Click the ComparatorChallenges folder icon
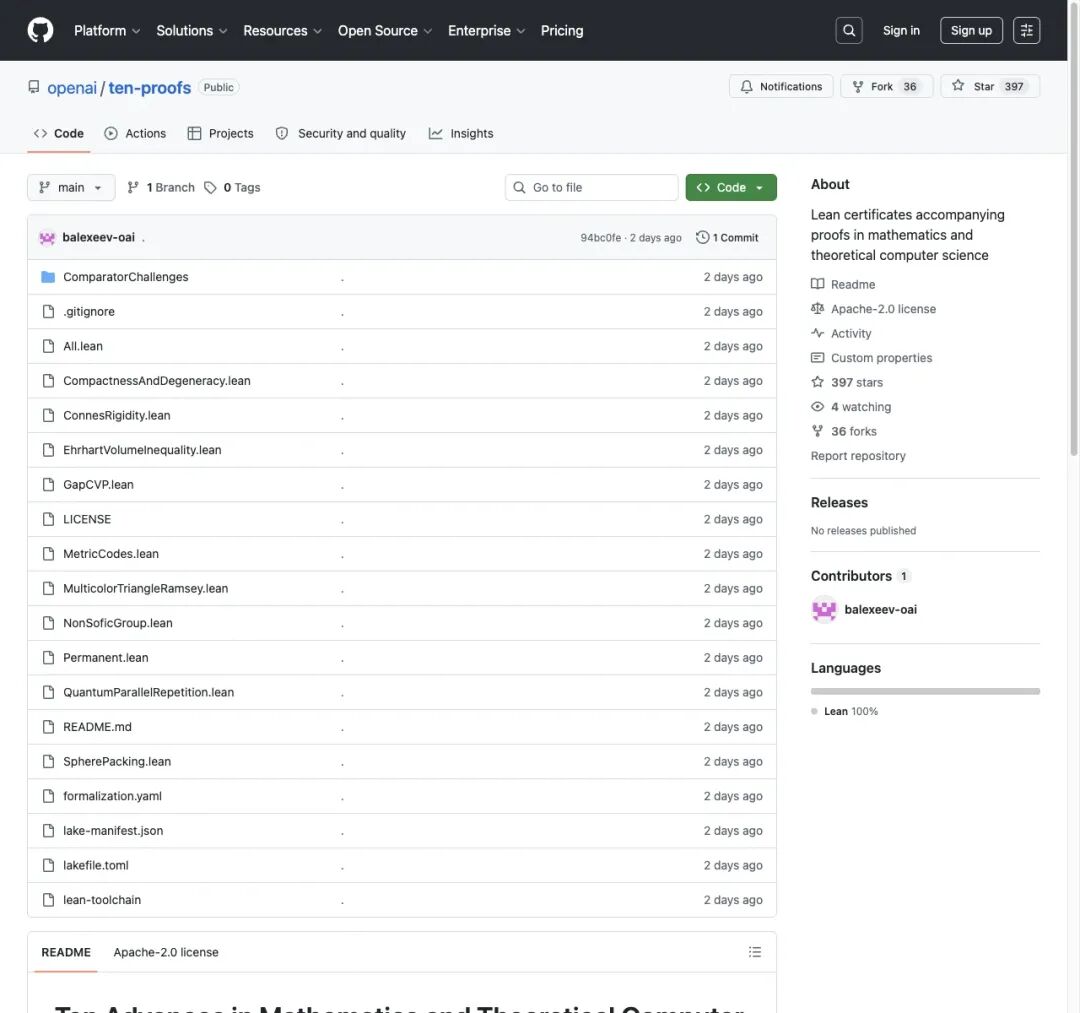1080x1013 pixels. pyautogui.click(x=48, y=277)
